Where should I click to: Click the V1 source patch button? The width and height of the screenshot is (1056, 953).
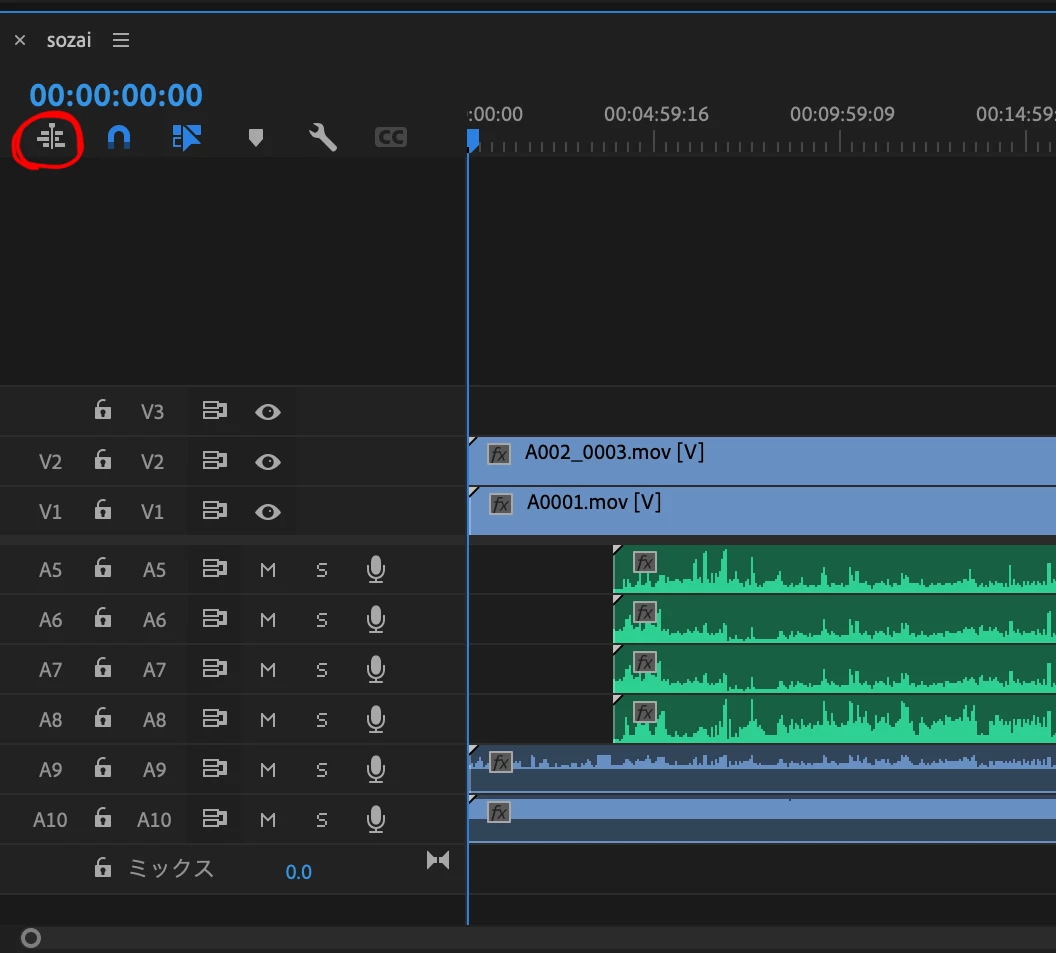pos(51,512)
